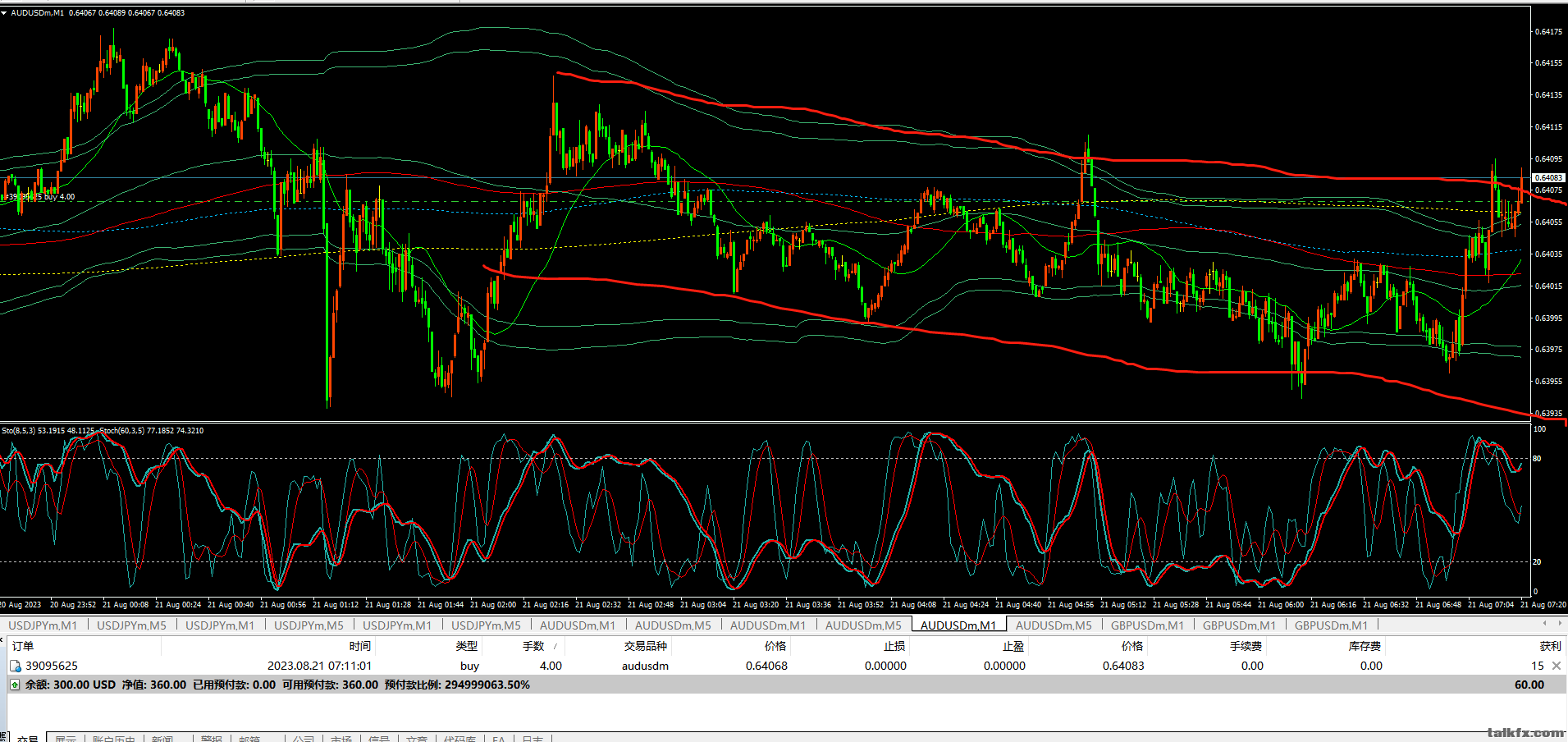Select order number 39095625
Viewport: 1568px width, 742px height.
pos(52,666)
